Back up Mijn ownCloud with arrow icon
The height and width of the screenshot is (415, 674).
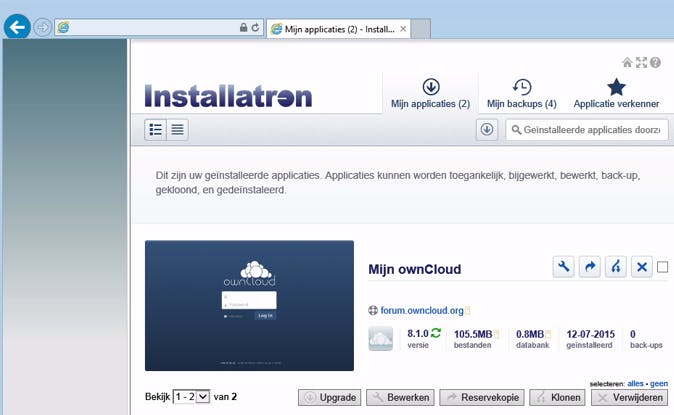click(x=589, y=267)
